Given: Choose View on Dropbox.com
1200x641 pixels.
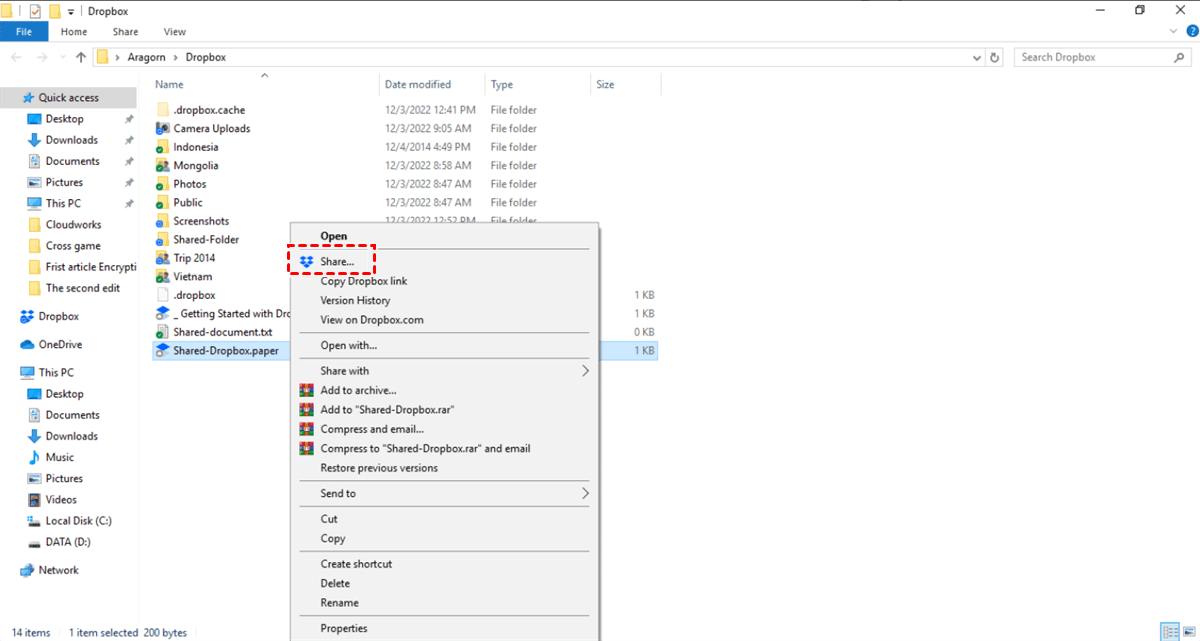Looking at the screenshot, I should [372, 320].
